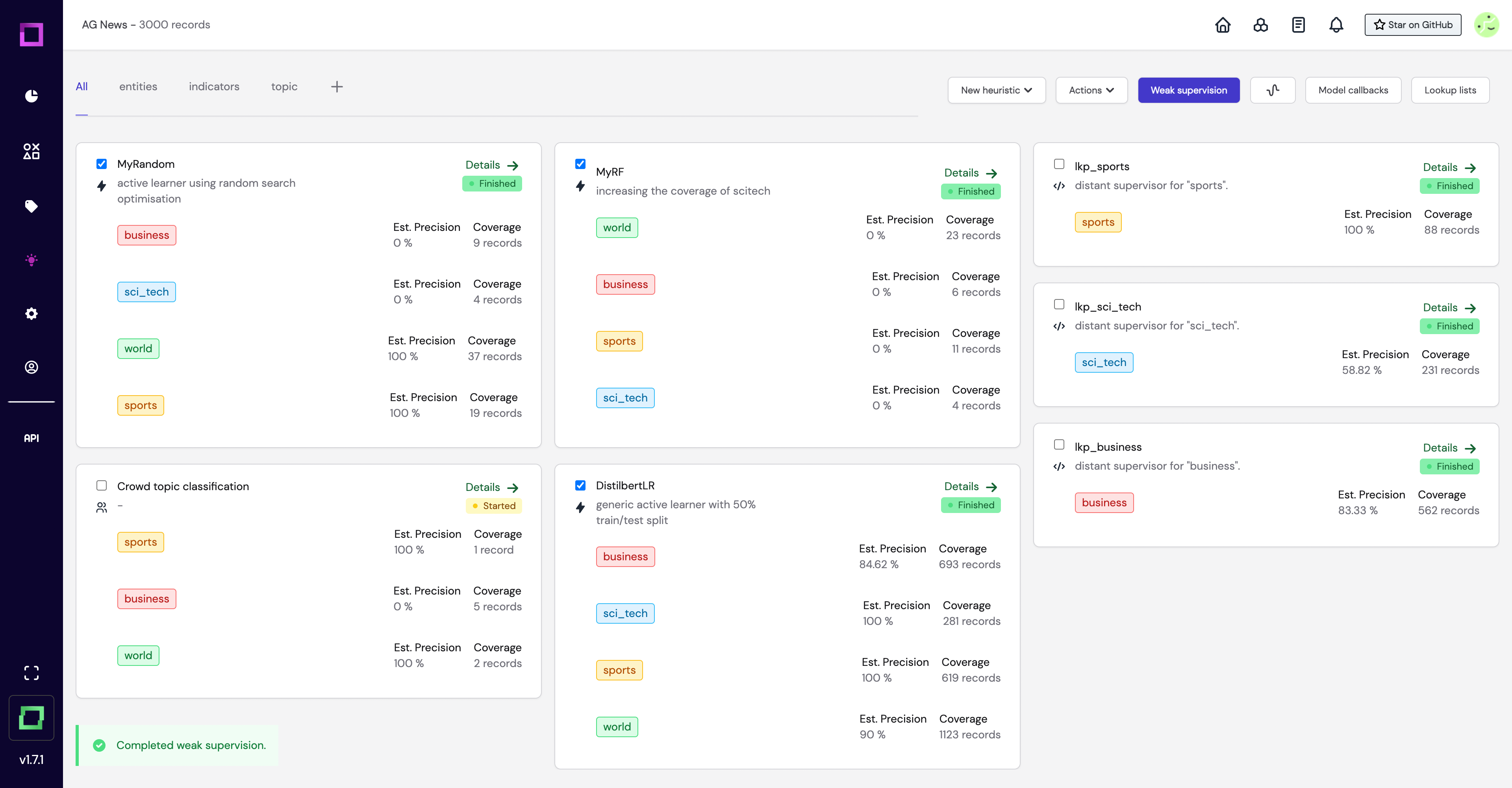Open the heuristics lightbulb sidebar icon

pos(31,260)
